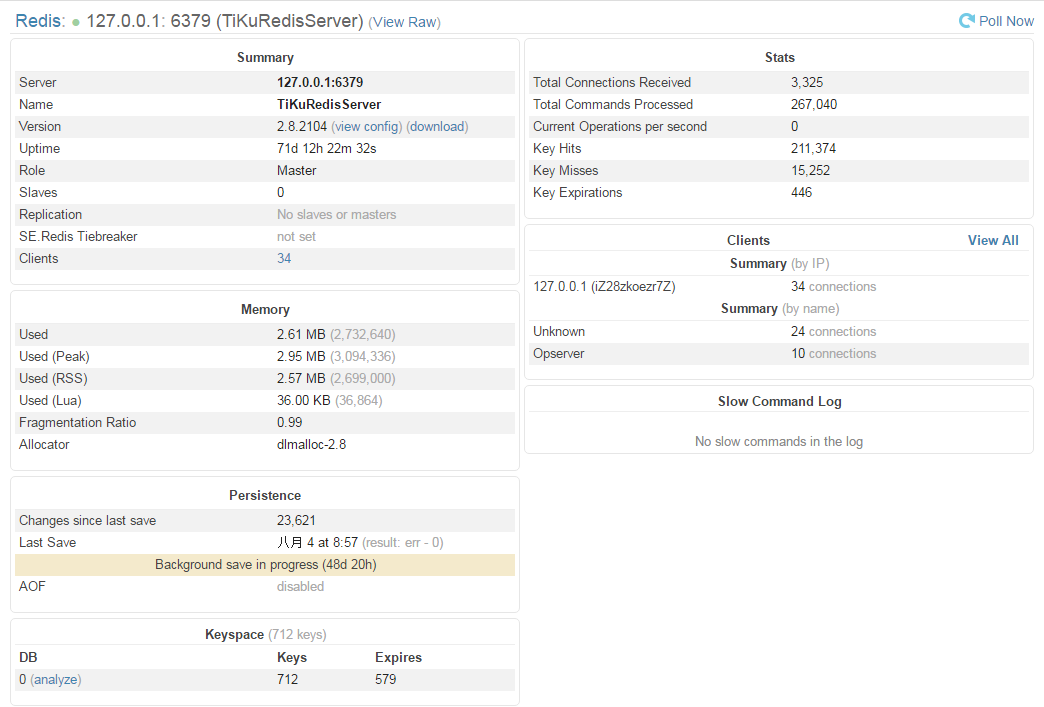Click the Poll Now refresh icon
This screenshot has height=707, width=1044.
point(966,21)
